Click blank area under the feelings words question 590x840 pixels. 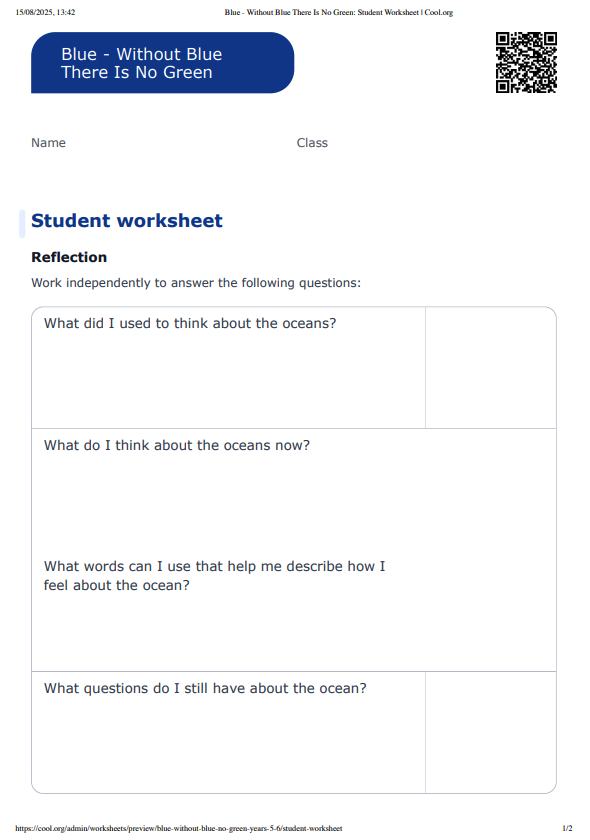(294, 632)
